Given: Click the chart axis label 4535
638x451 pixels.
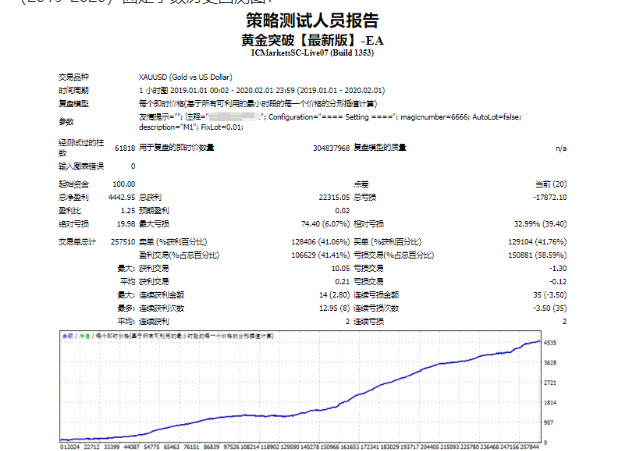Looking at the screenshot, I should [550, 343].
